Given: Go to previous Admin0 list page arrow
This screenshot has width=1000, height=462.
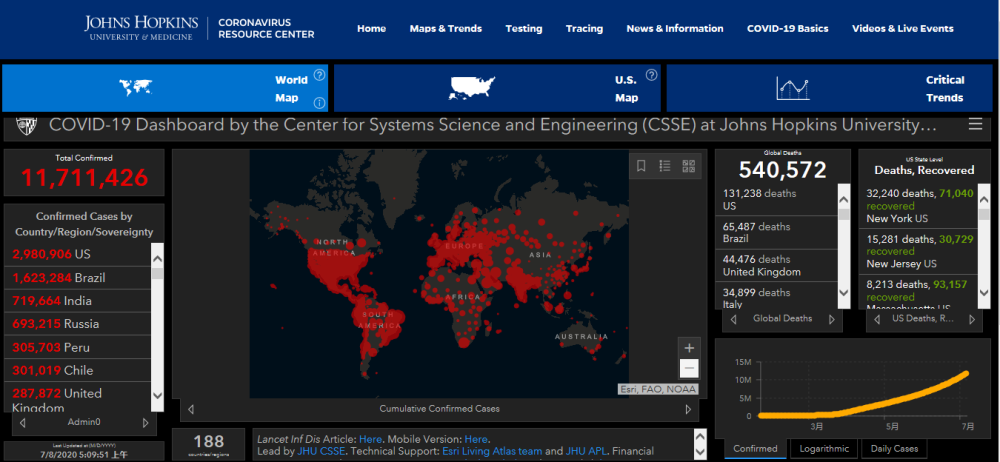Looking at the screenshot, I should 22,422.
